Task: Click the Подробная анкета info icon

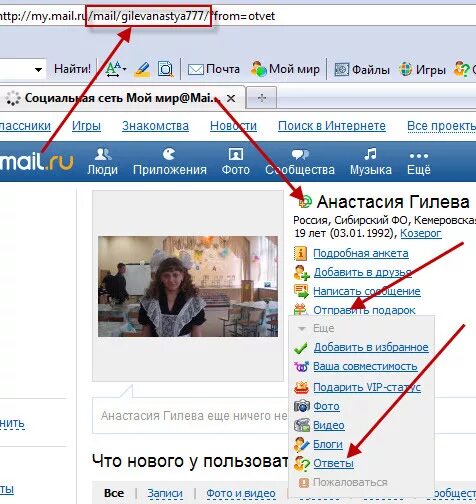Action: pyautogui.click(x=300, y=253)
